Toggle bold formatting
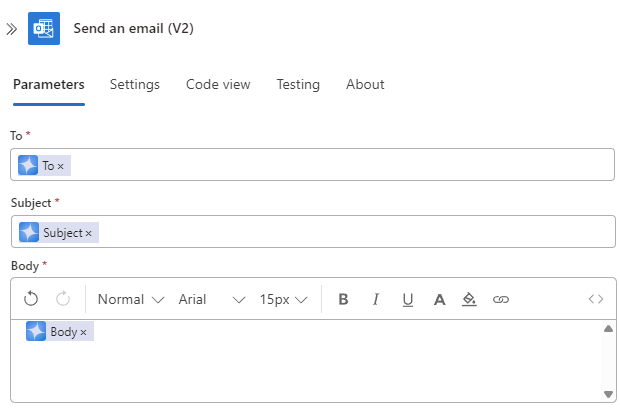 point(343,299)
